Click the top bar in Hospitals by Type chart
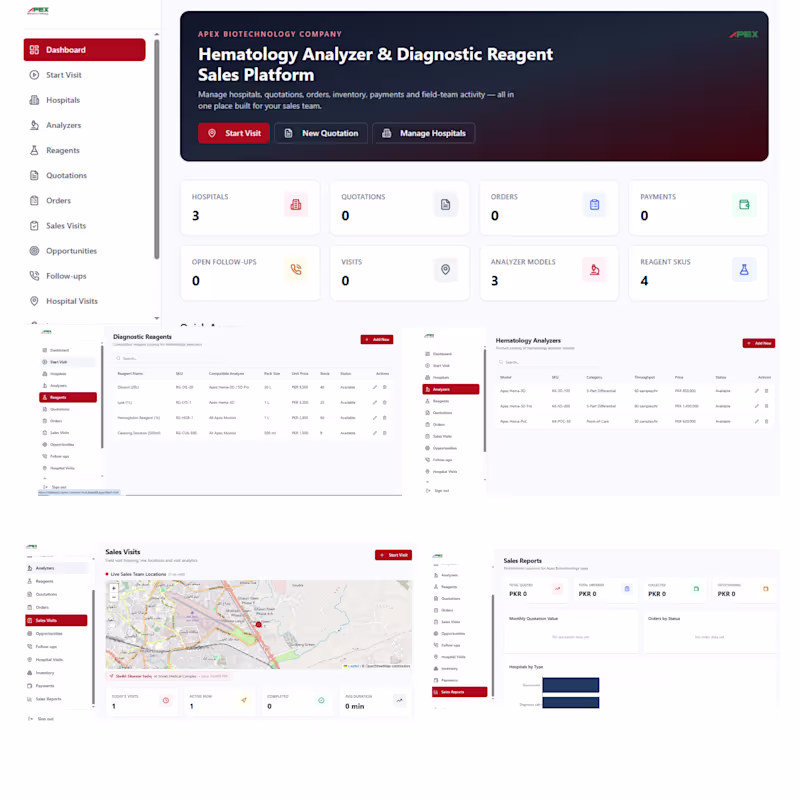Viewport: 800px width, 800px height. (571, 685)
